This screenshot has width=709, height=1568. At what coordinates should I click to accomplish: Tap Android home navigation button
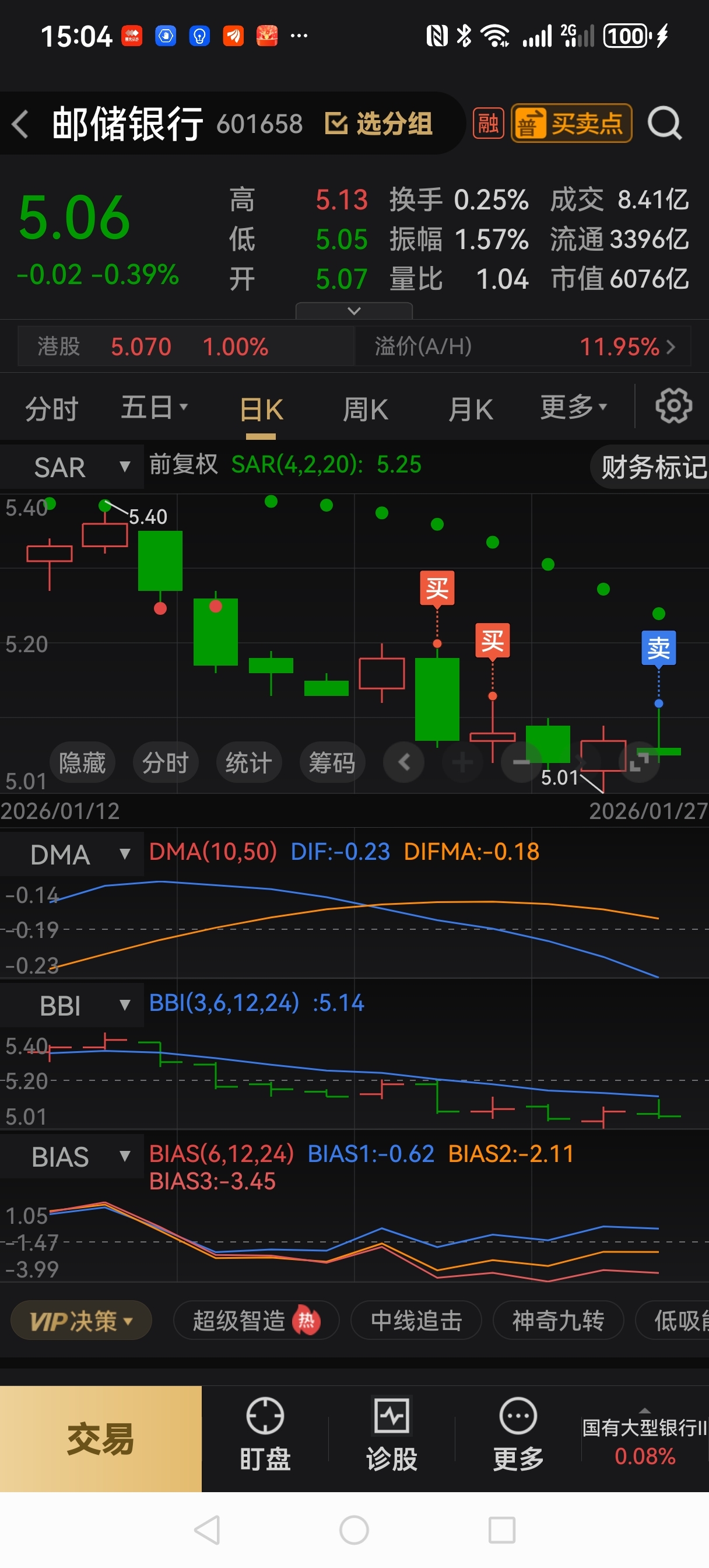tap(354, 1529)
